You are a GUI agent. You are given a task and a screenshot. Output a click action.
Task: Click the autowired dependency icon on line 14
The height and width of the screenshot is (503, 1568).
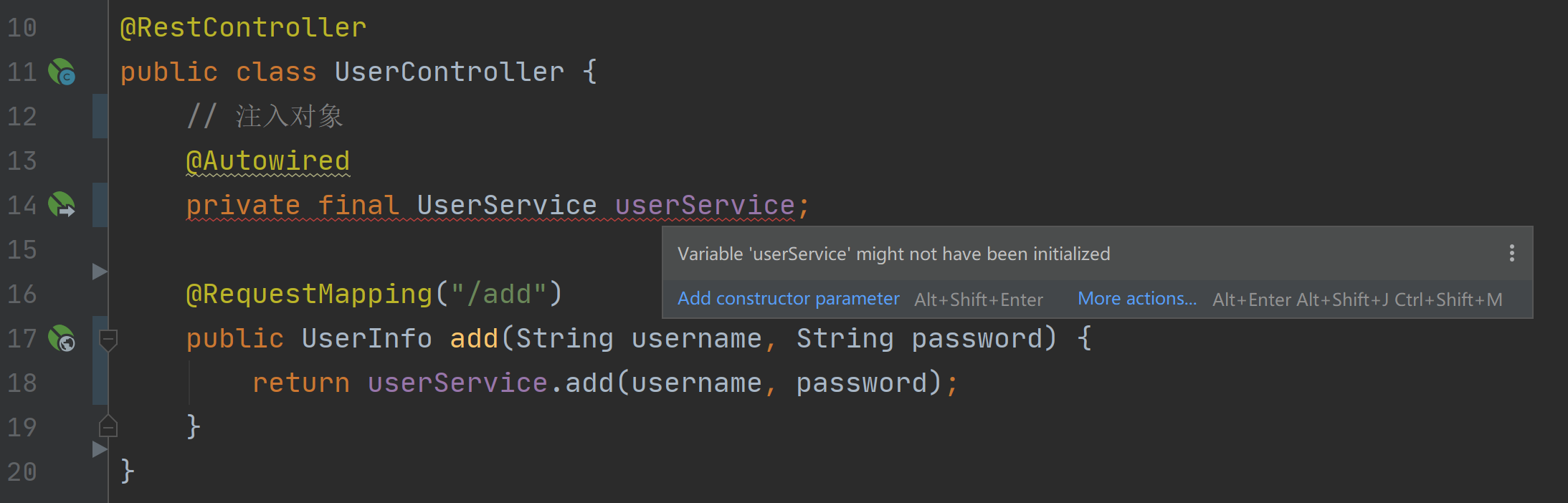coord(62,206)
